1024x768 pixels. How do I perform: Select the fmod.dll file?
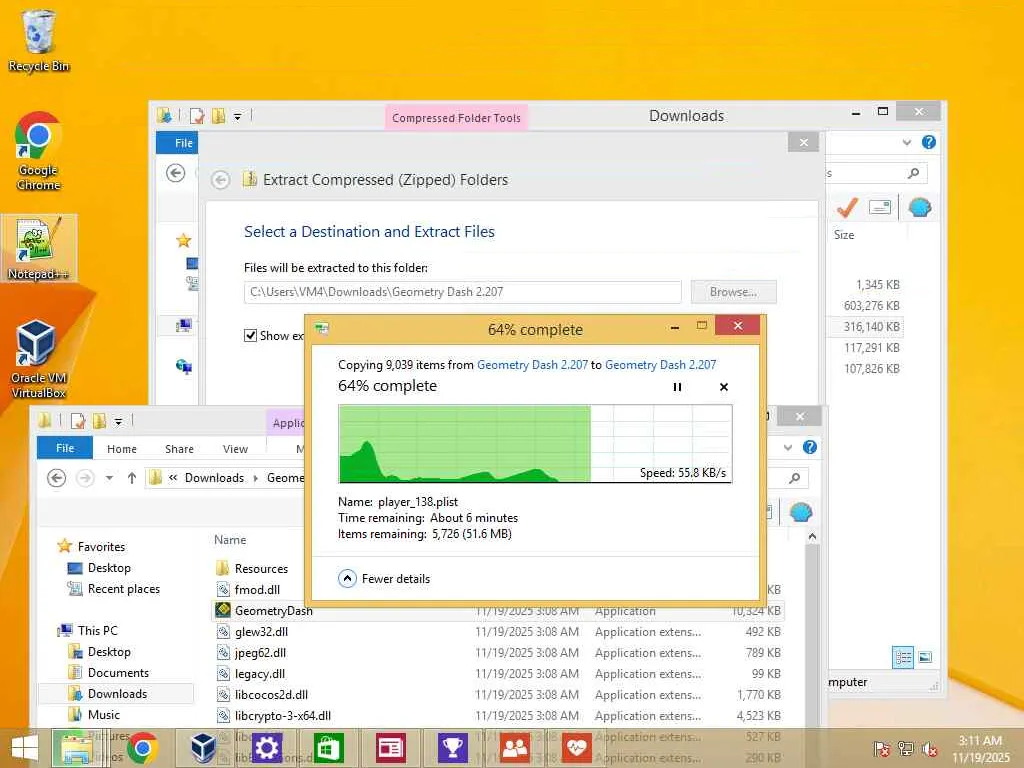[257, 590]
